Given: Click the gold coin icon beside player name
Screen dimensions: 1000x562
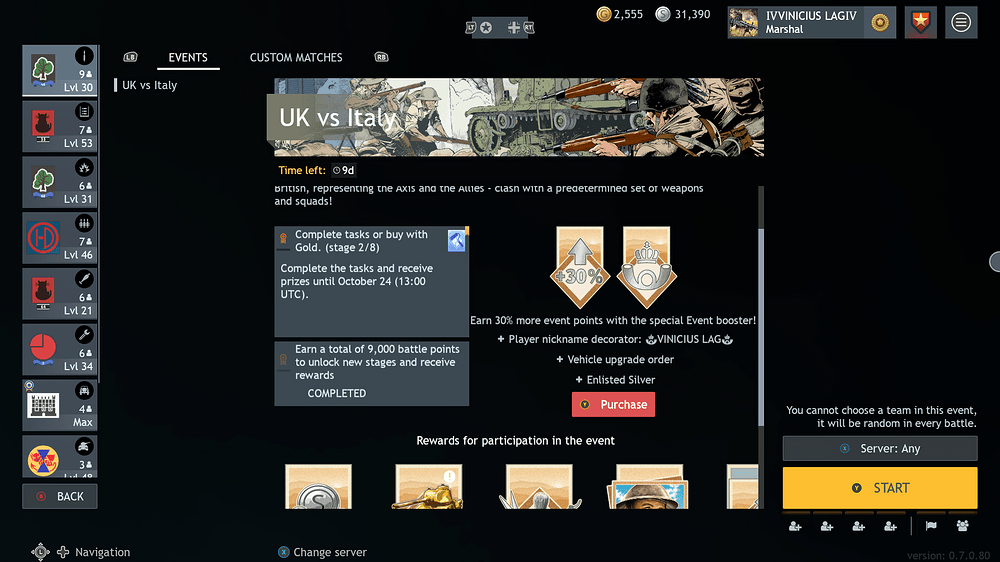Looking at the screenshot, I should 880,23.
